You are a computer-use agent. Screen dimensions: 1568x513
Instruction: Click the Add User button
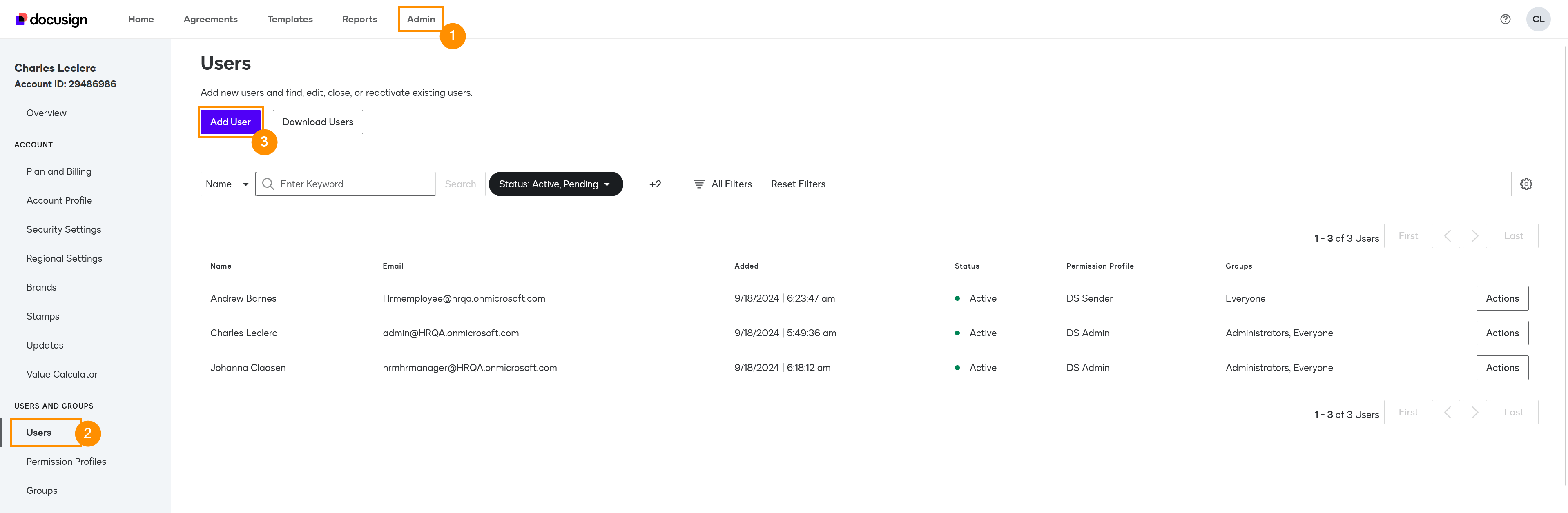click(230, 122)
